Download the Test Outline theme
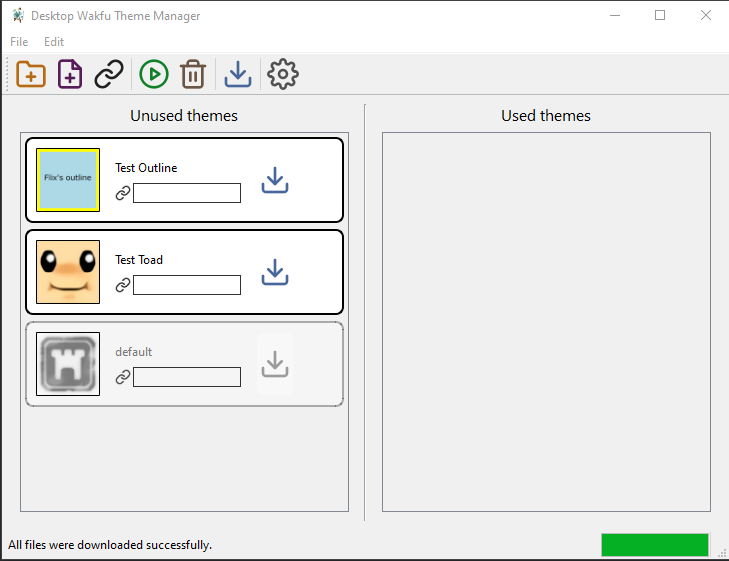 (275, 181)
